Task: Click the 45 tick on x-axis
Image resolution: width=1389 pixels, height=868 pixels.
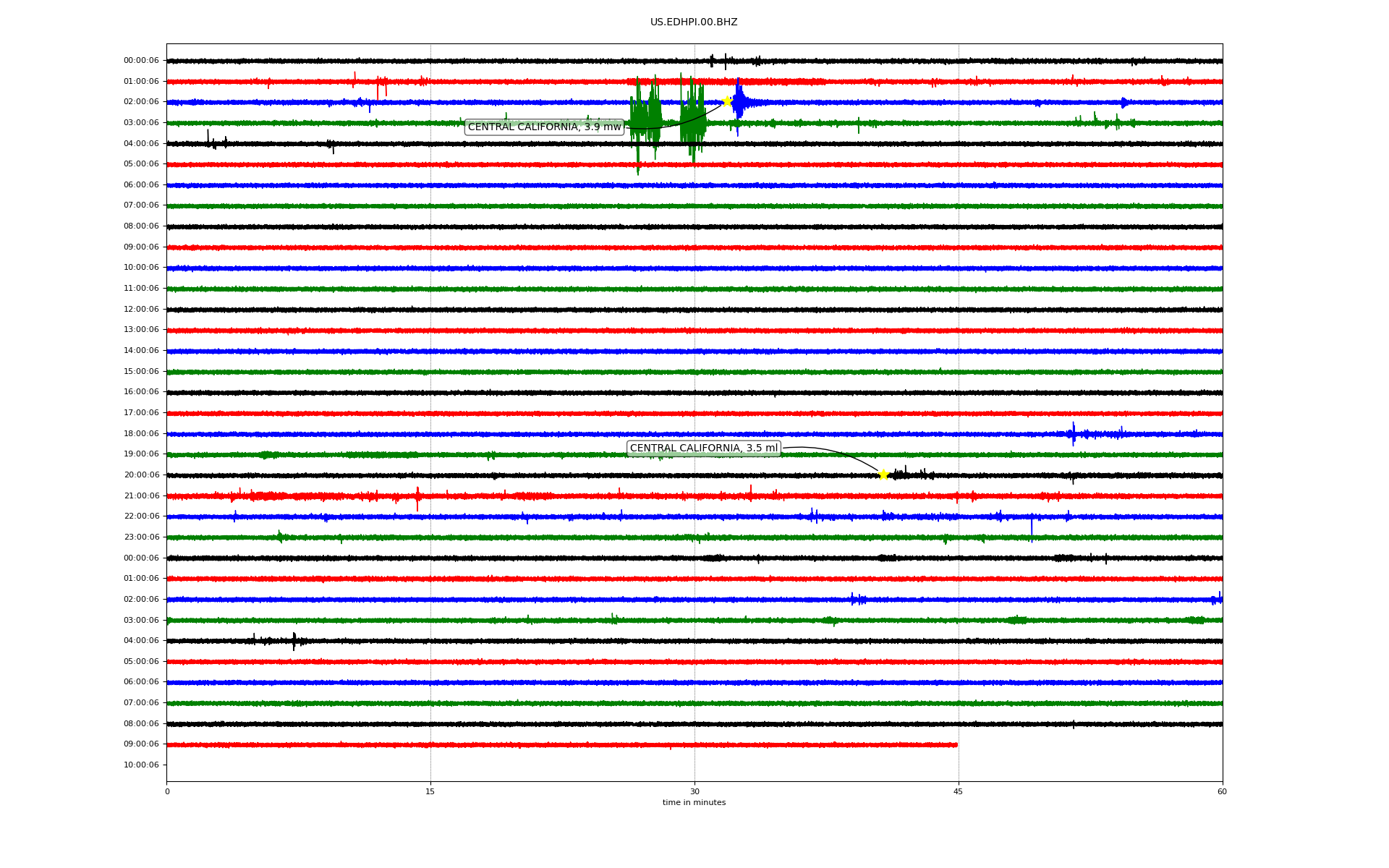Action: (958, 791)
